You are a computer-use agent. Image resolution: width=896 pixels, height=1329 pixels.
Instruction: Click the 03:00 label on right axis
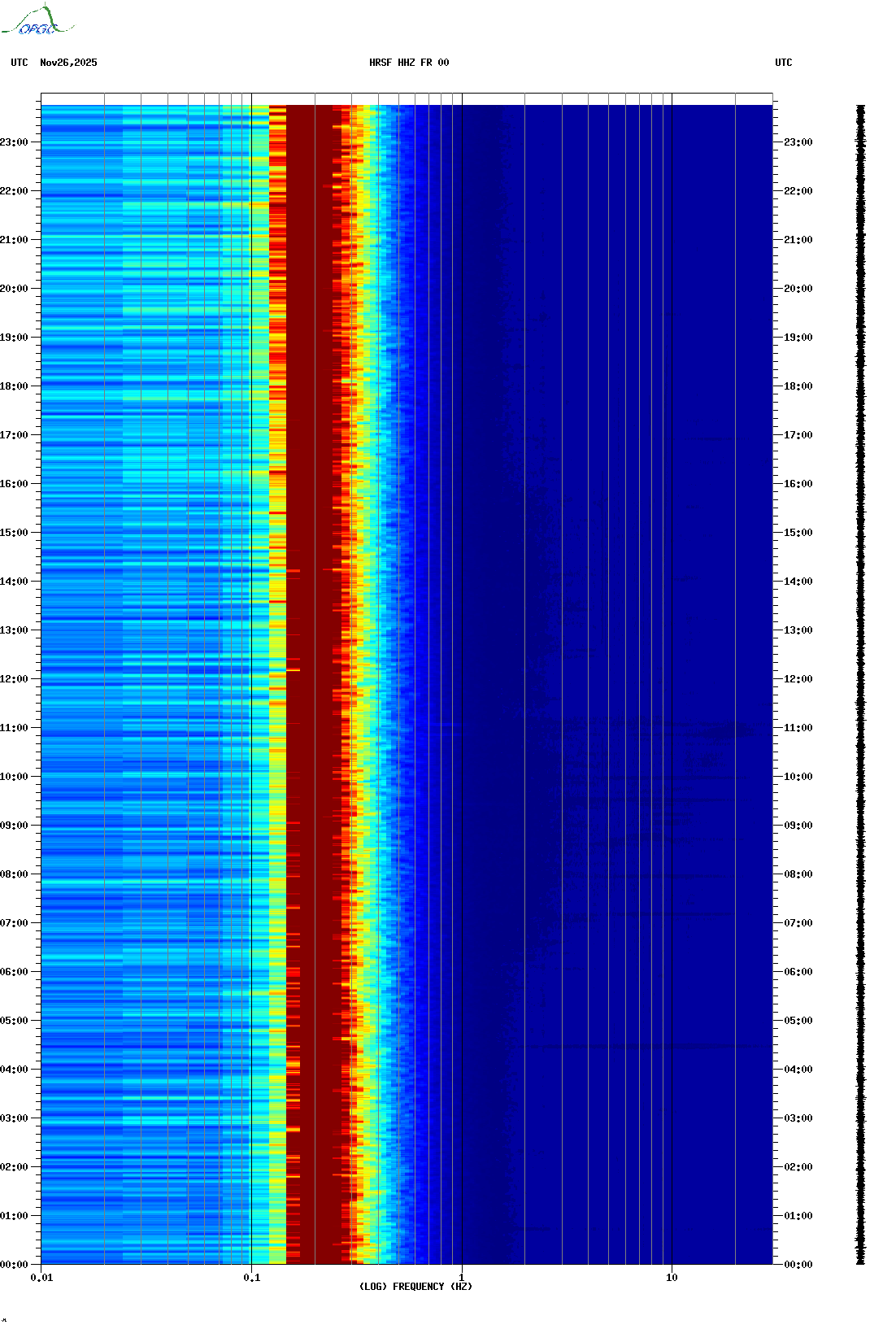coord(798,1118)
